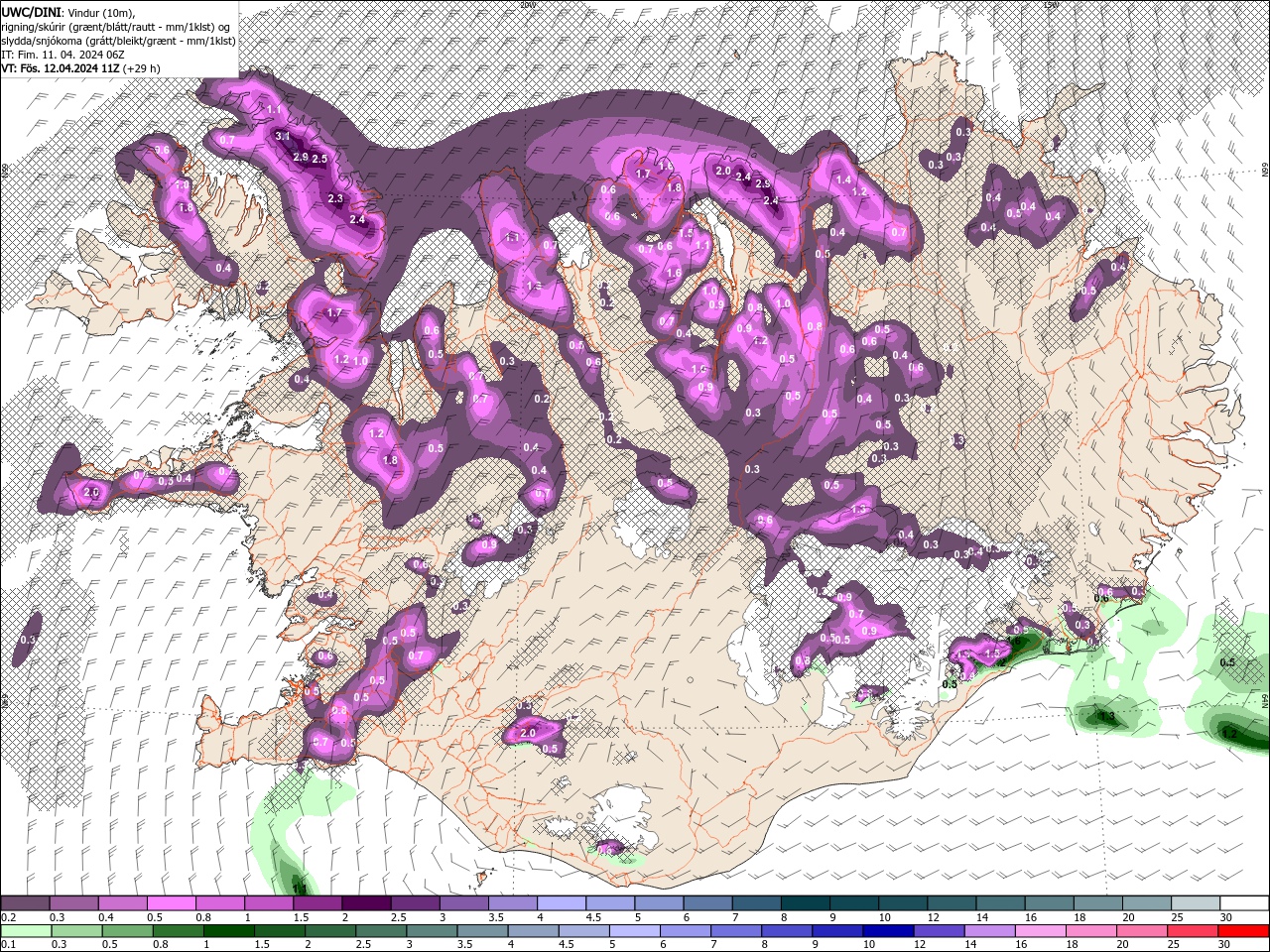This screenshot has height=952, width=1270.
Task: Click the '1.4' snowfall value on the map
Action: pos(844,179)
